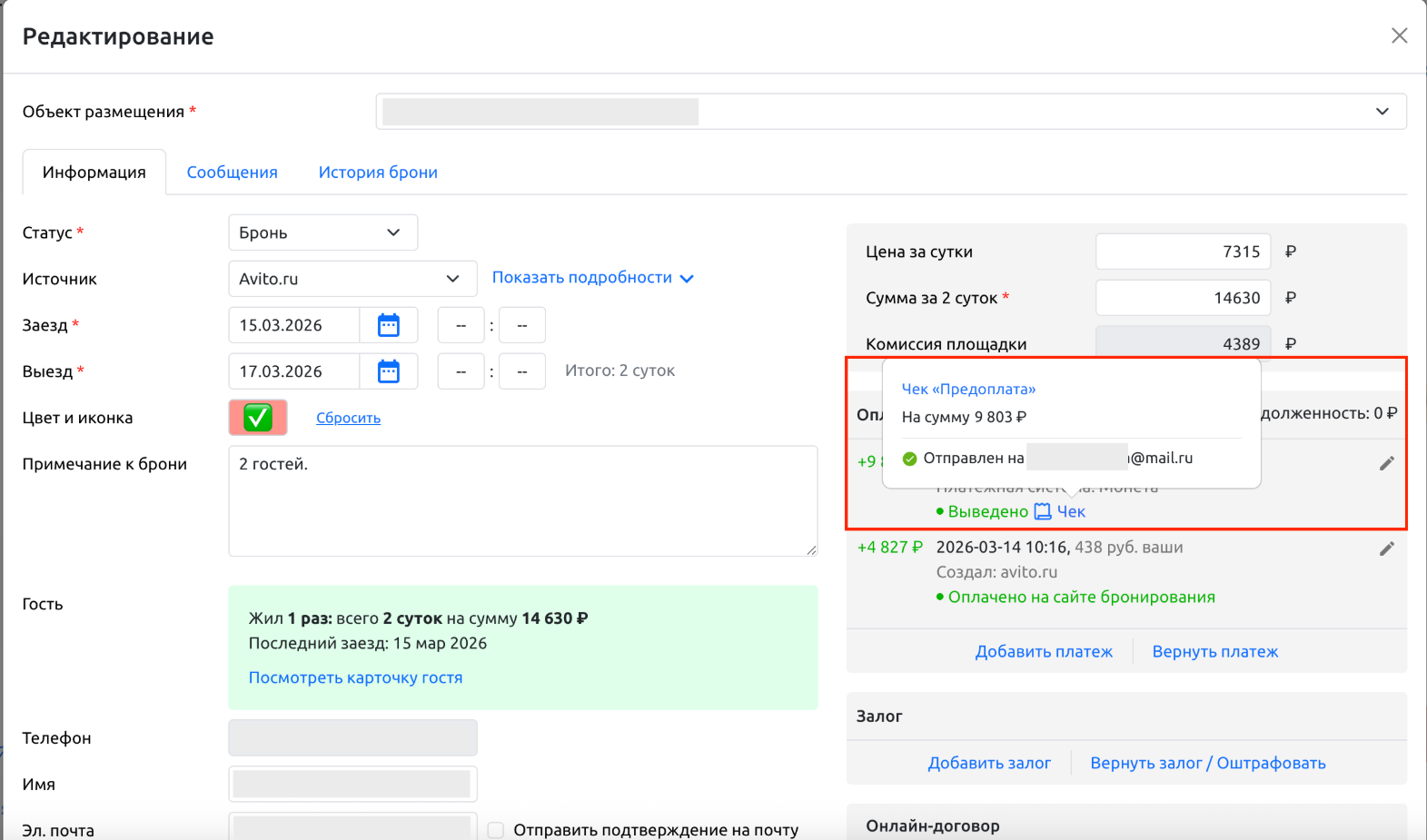Screen dimensions: 1427x840
Task: Enable Отправить подтверждение на почту checkbox
Action: [495, 830]
